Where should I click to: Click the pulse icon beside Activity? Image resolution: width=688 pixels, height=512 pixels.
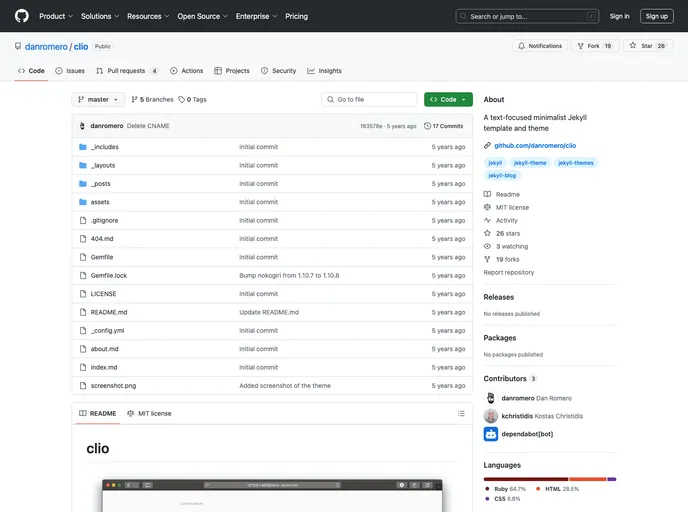tap(487, 220)
